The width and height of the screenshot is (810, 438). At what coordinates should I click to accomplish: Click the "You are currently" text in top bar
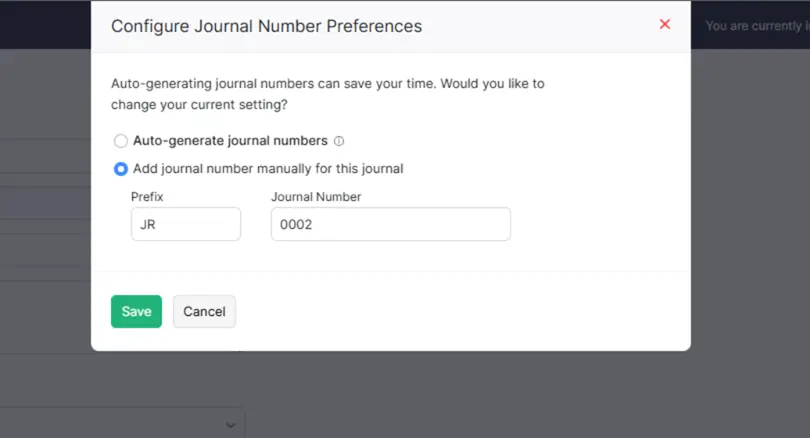point(754,26)
